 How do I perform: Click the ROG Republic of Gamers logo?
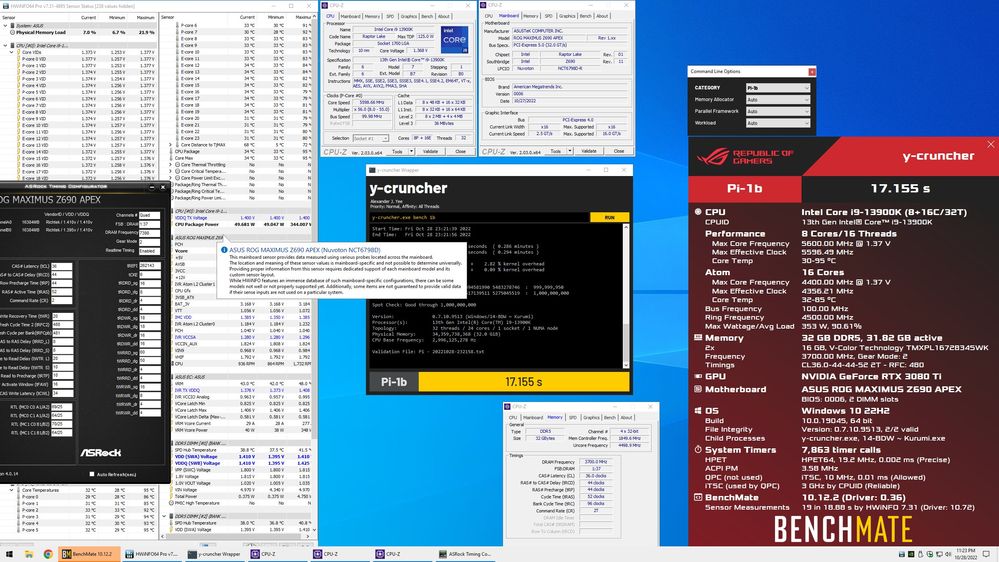(x=744, y=157)
